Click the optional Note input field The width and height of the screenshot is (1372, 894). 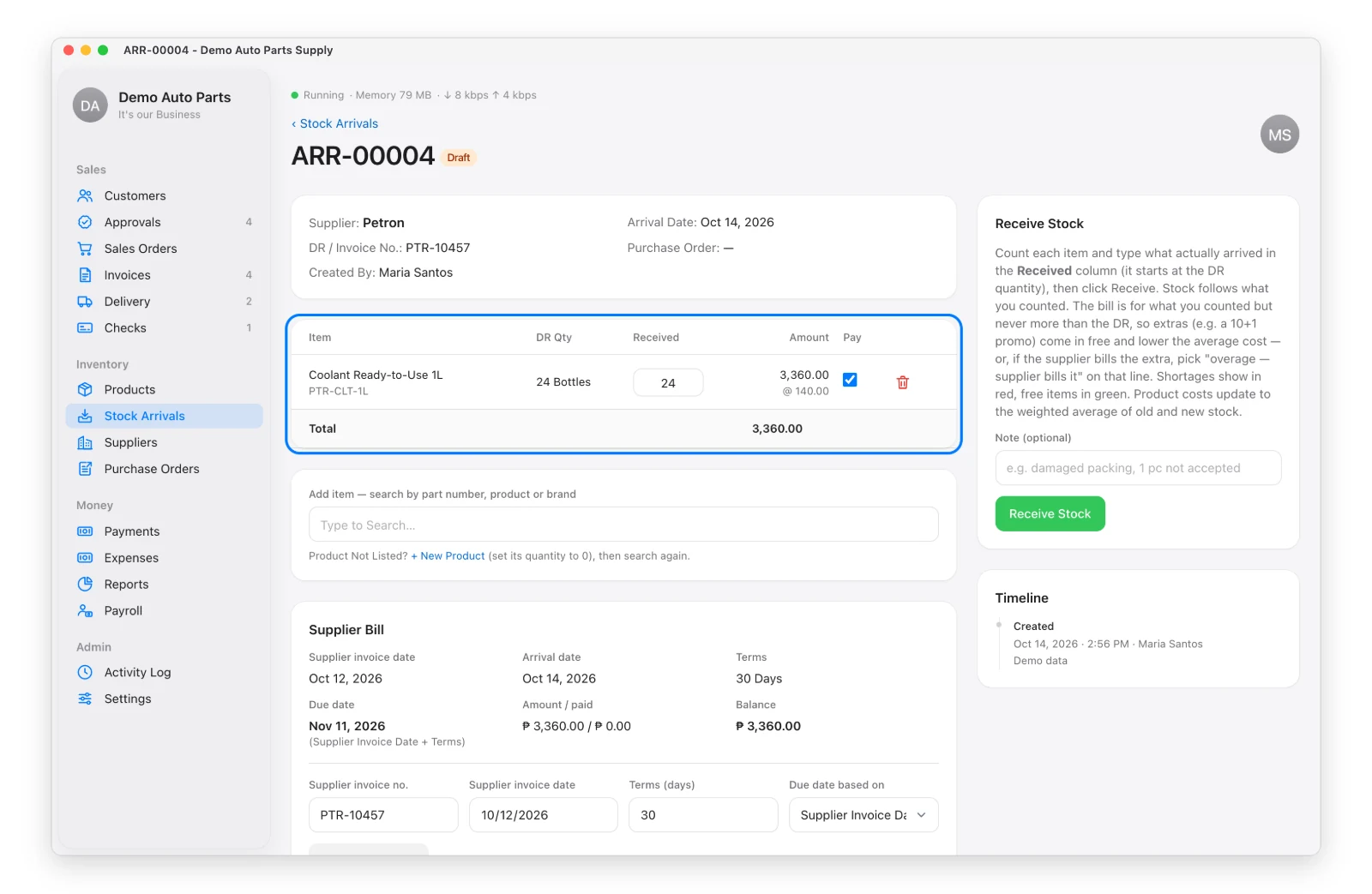pos(1138,468)
